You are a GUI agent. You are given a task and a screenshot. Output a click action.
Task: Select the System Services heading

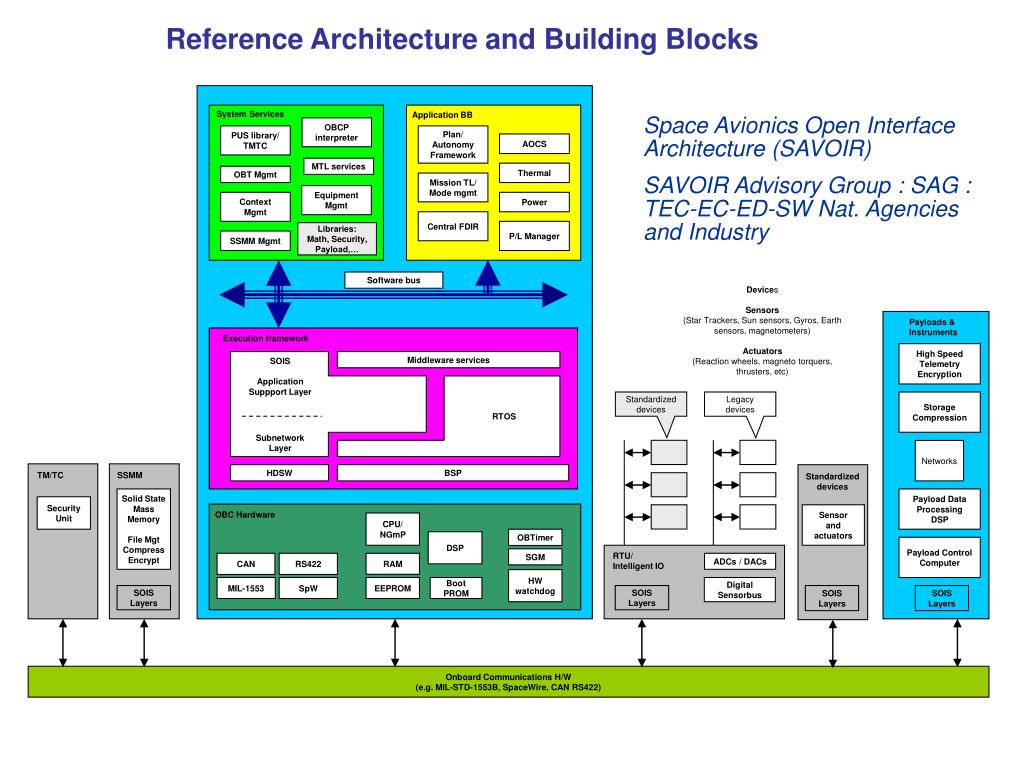[250, 114]
